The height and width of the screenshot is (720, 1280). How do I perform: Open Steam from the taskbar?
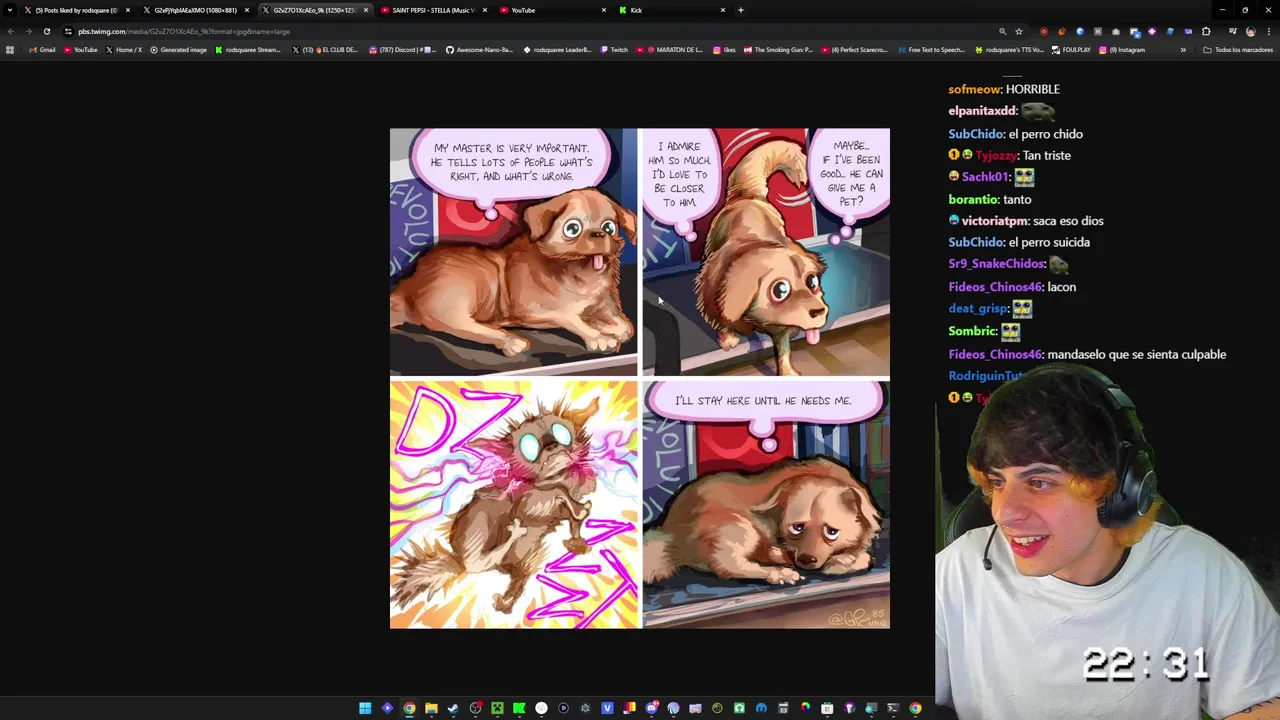tap(453, 708)
